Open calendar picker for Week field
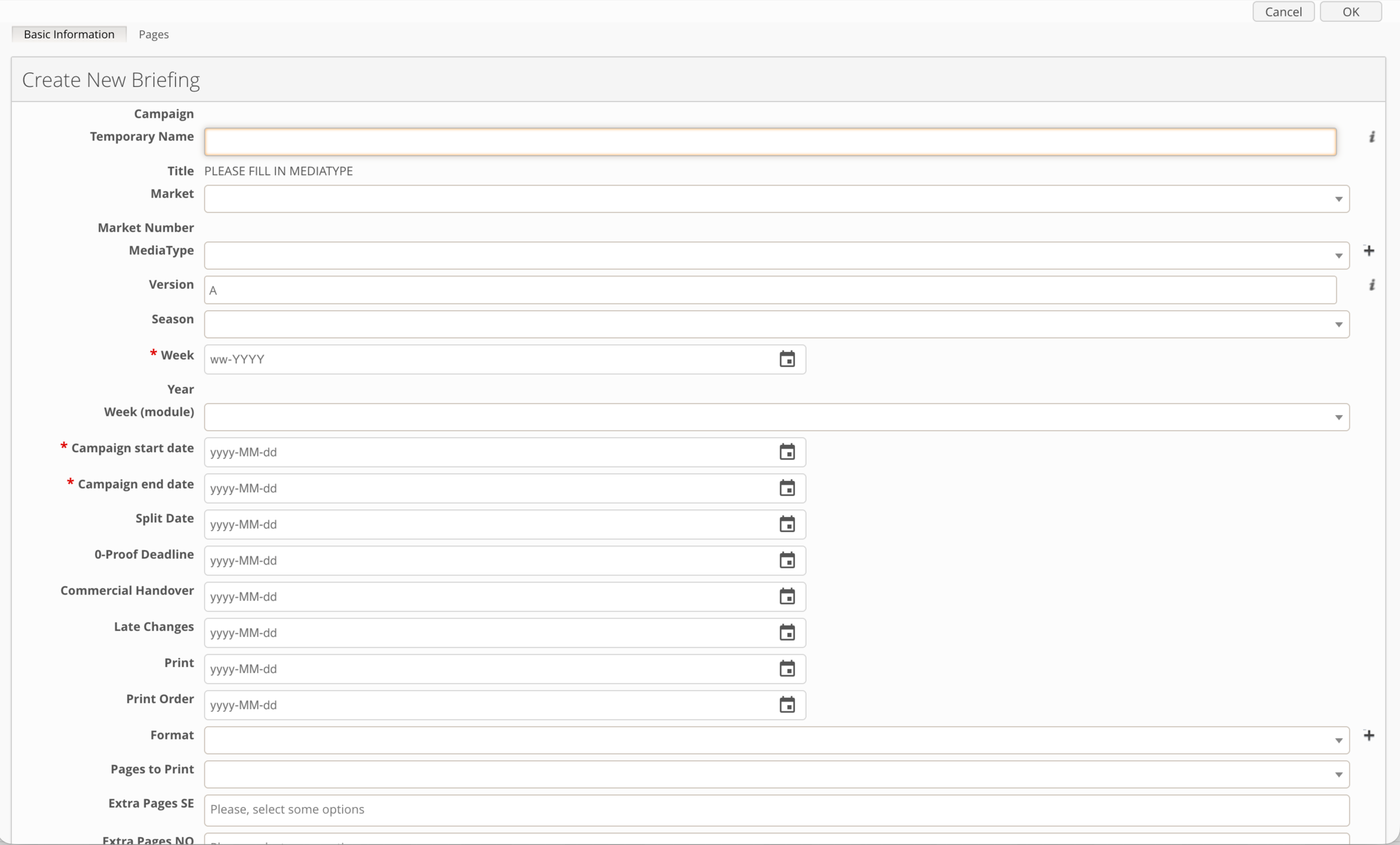The height and width of the screenshot is (845, 1400). 787,359
